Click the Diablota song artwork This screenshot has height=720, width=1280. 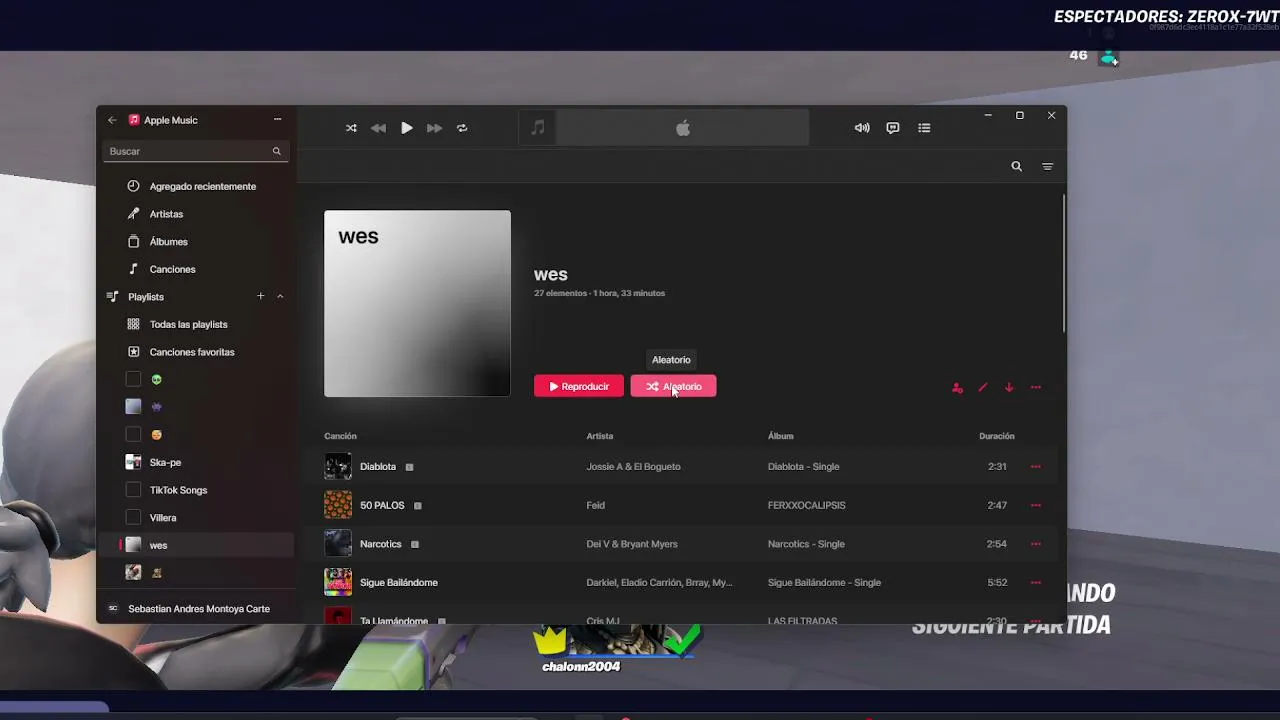pos(338,466)
